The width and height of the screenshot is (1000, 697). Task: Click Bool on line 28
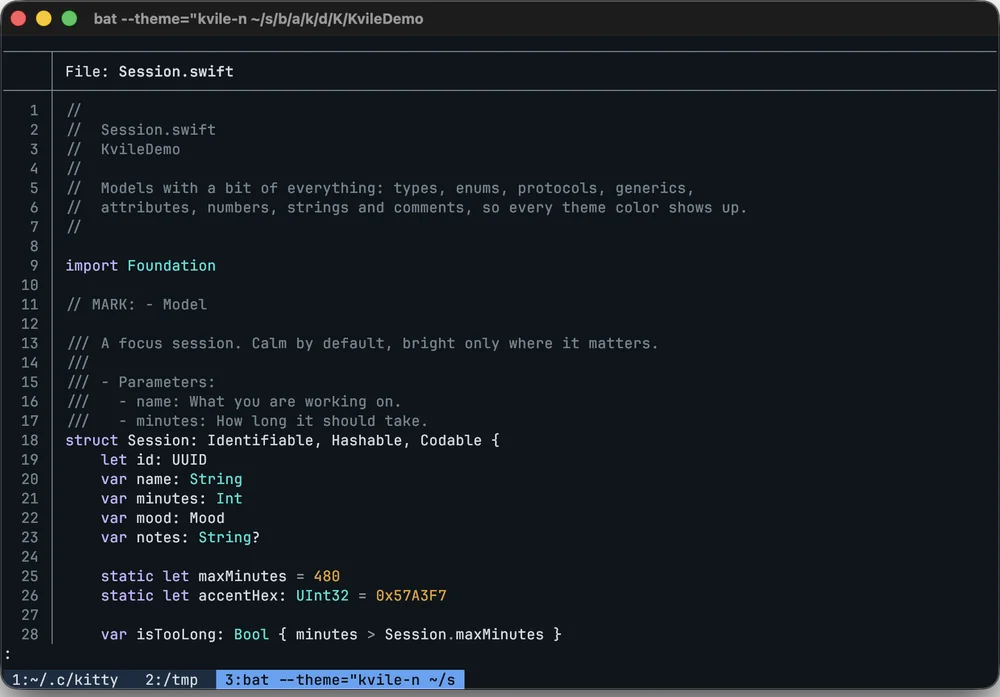point(251,635)
